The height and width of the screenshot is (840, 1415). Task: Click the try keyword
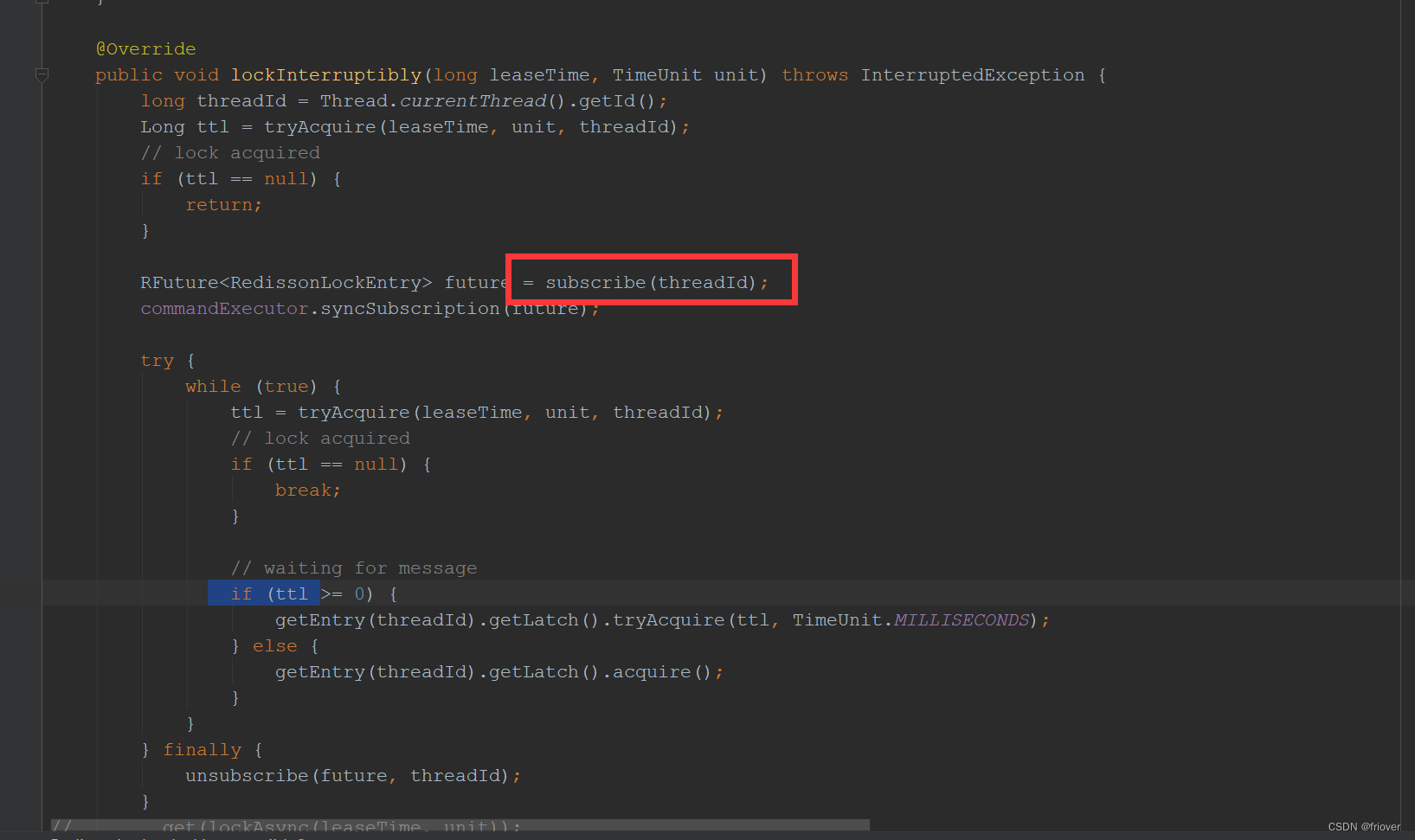point(158,361)
